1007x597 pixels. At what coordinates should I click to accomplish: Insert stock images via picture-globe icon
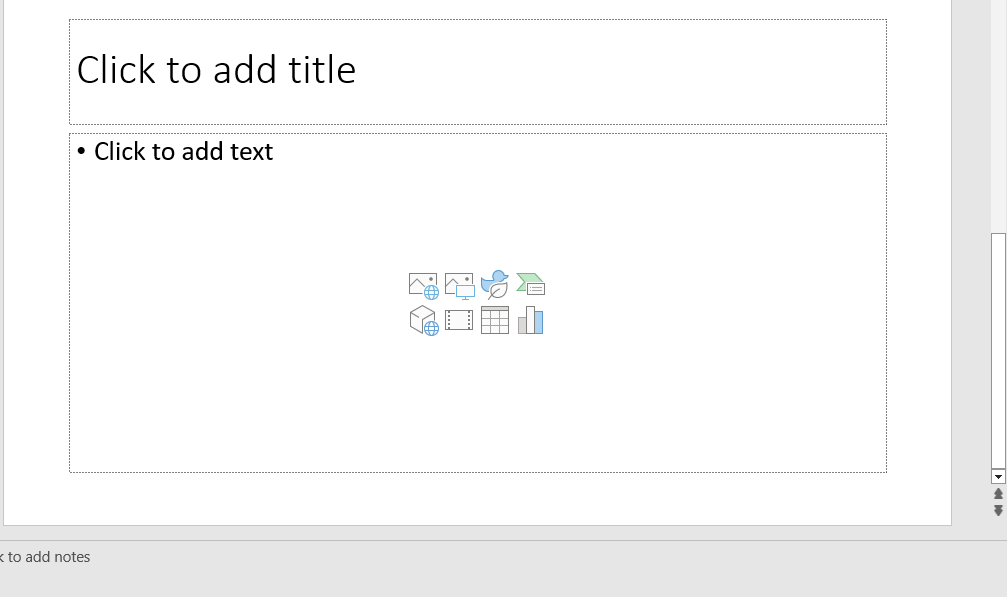pyautogui.click(x=423, y=286)
